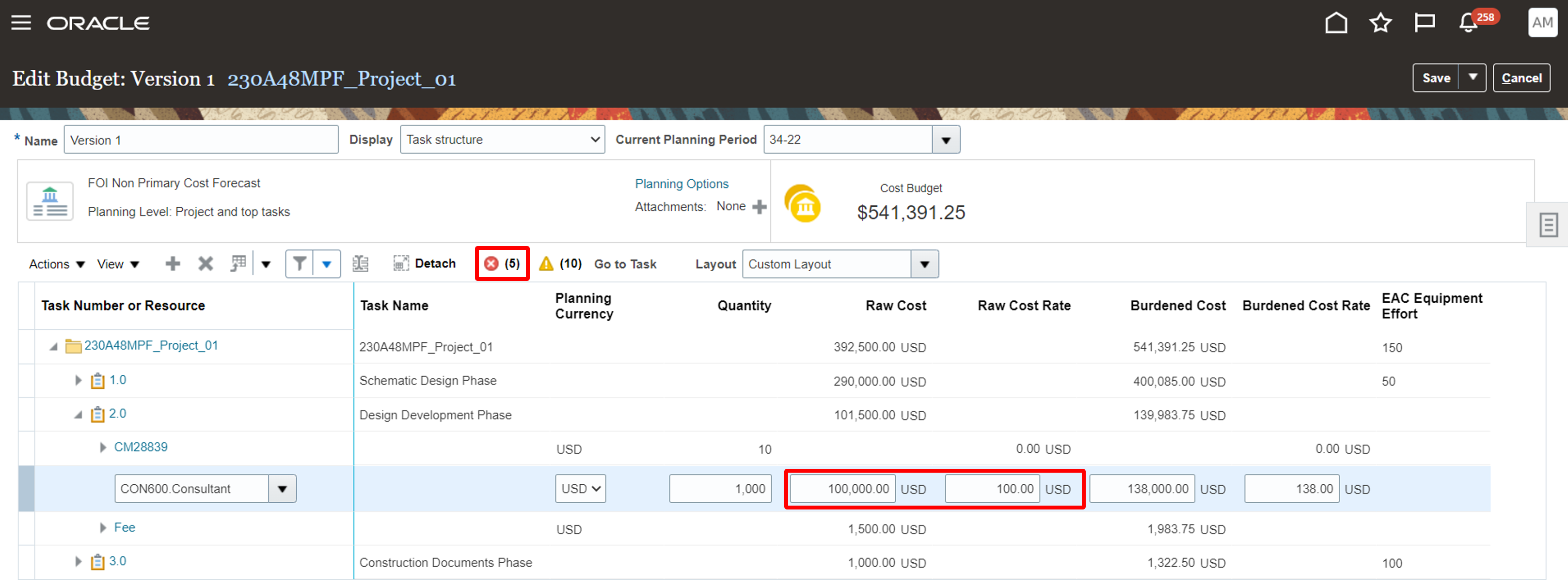Add a row with plus toolbar icon

[x=173, y=264]
